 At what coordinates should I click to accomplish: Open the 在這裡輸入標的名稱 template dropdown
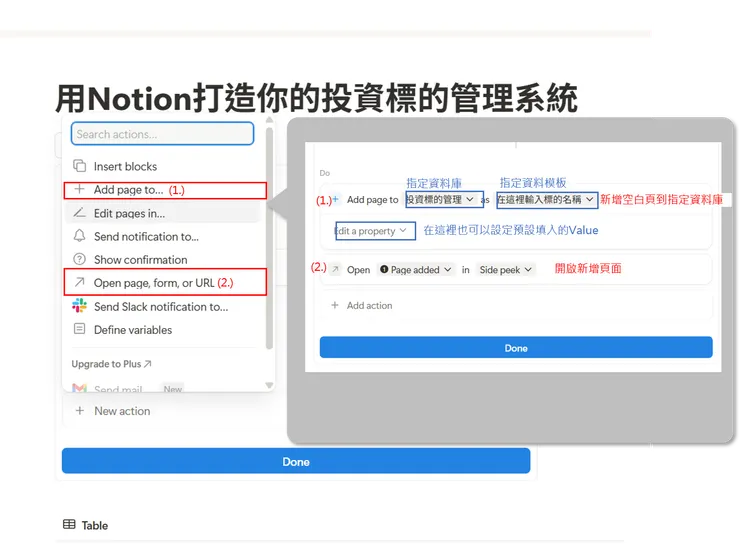547,200
